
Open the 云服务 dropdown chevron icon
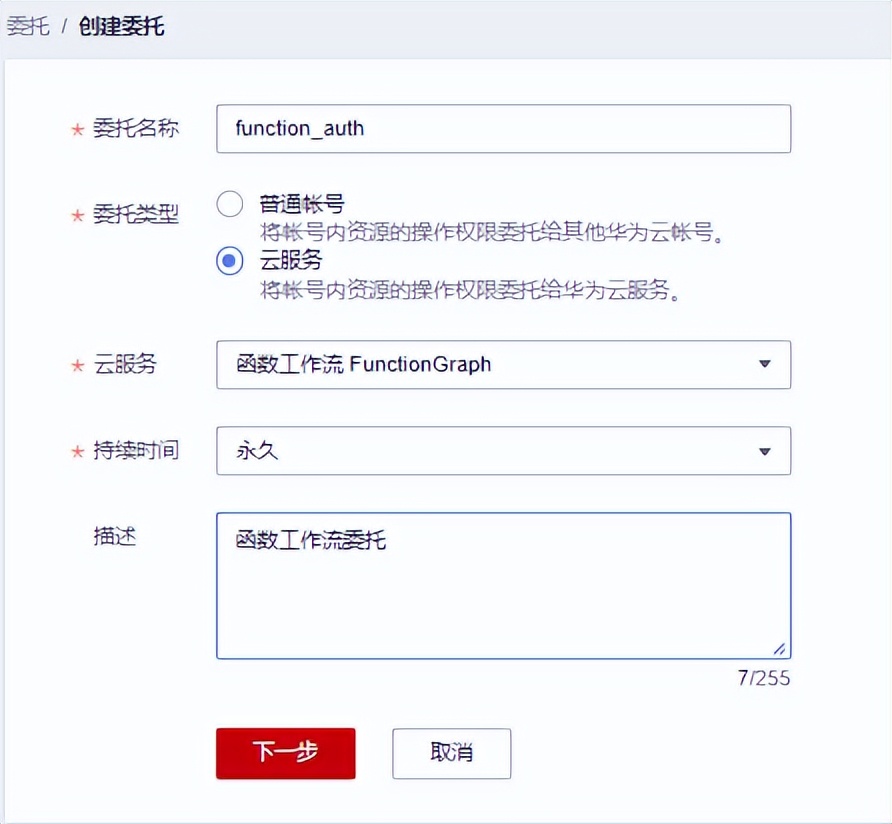(767, 365)
